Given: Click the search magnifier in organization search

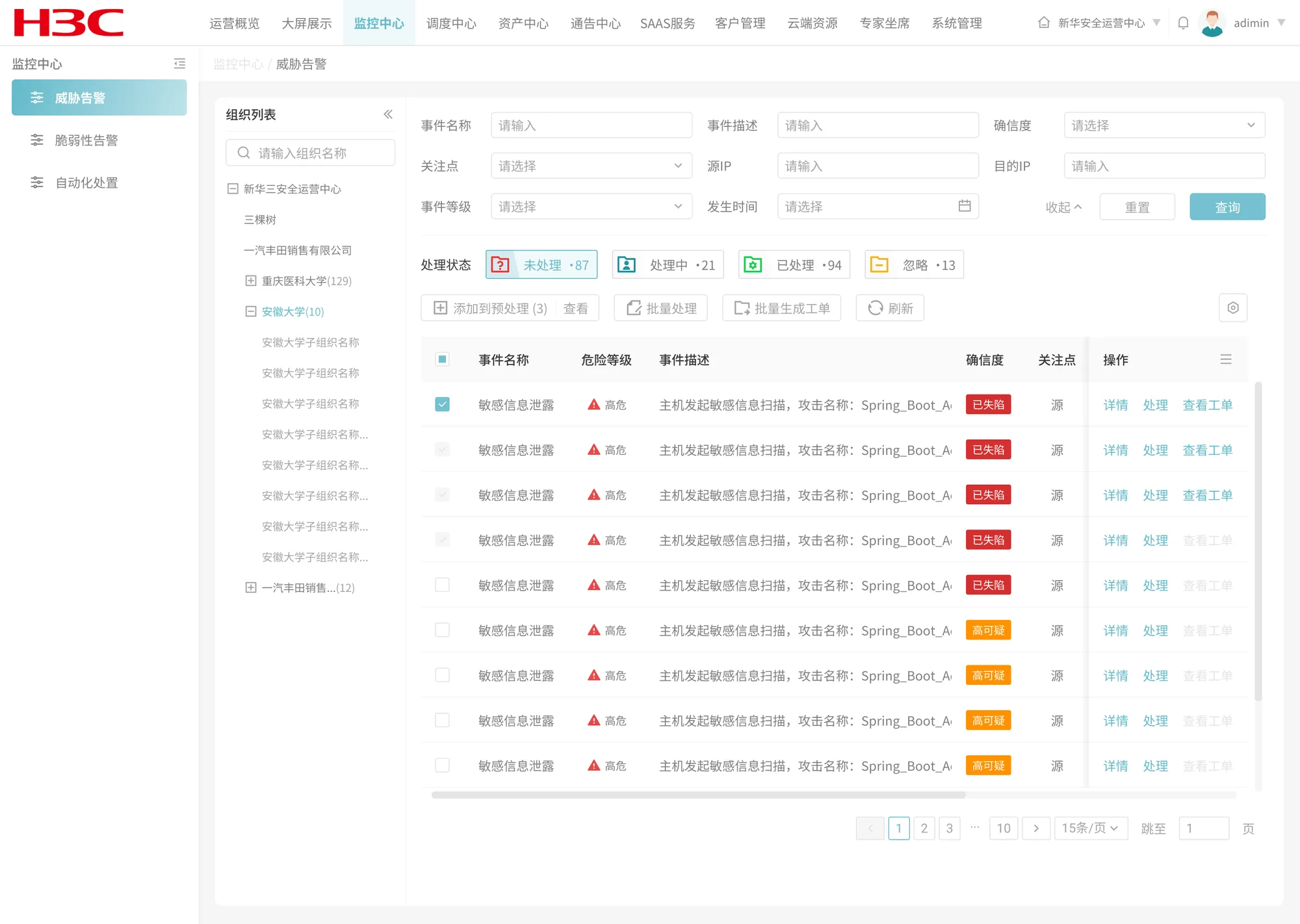Looking at the screenshot, I should coord(244,153).
